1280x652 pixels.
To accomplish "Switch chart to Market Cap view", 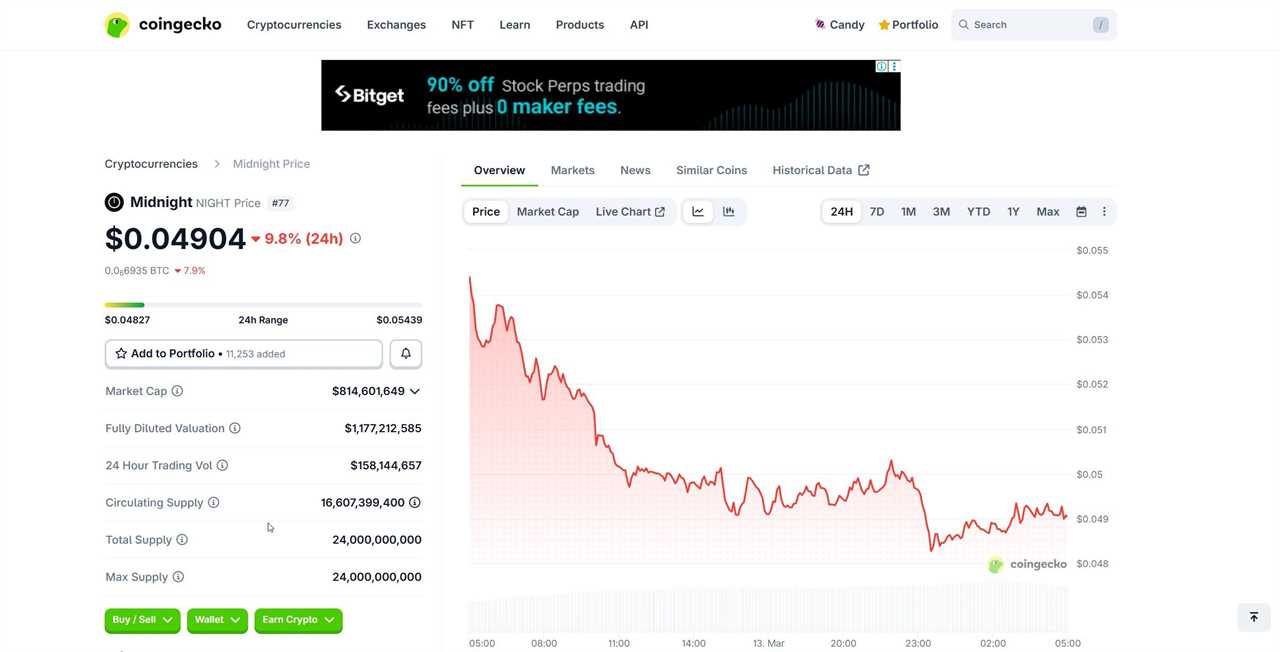I will click(547, 211).
